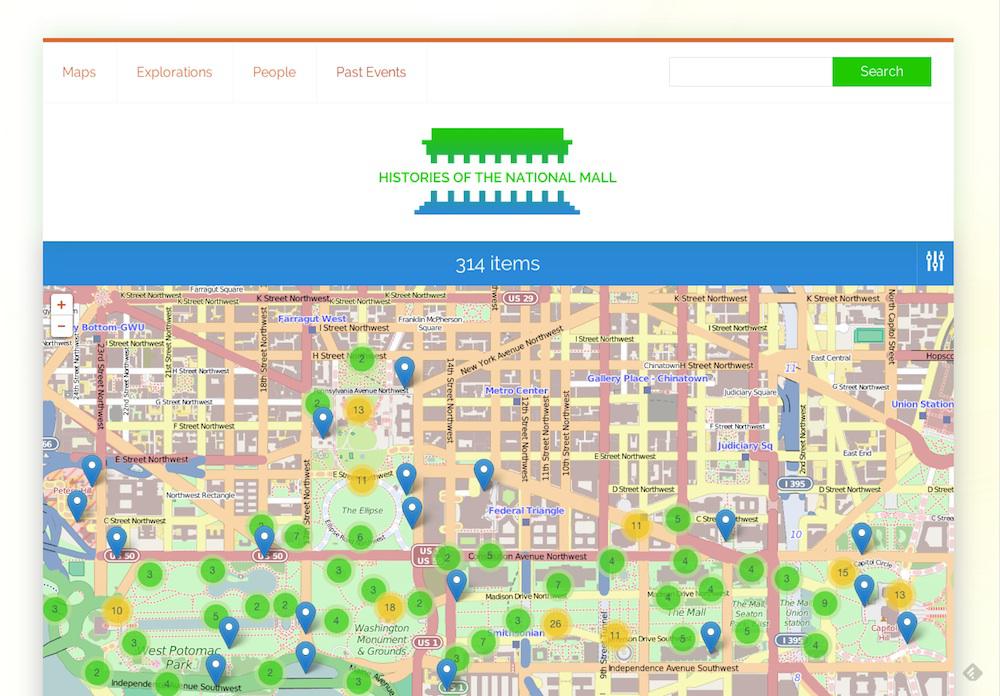
Task: Expand the cluster marker labeled 15
Action: (x=842, y=572)
